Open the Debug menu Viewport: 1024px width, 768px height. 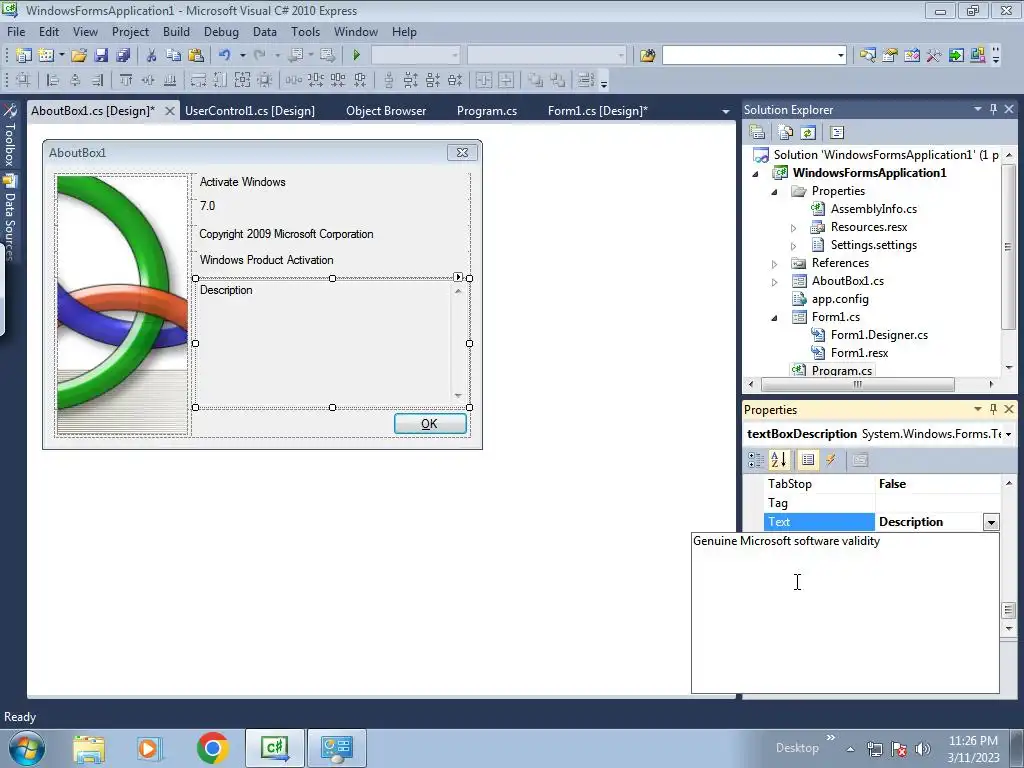click(221, 31)
